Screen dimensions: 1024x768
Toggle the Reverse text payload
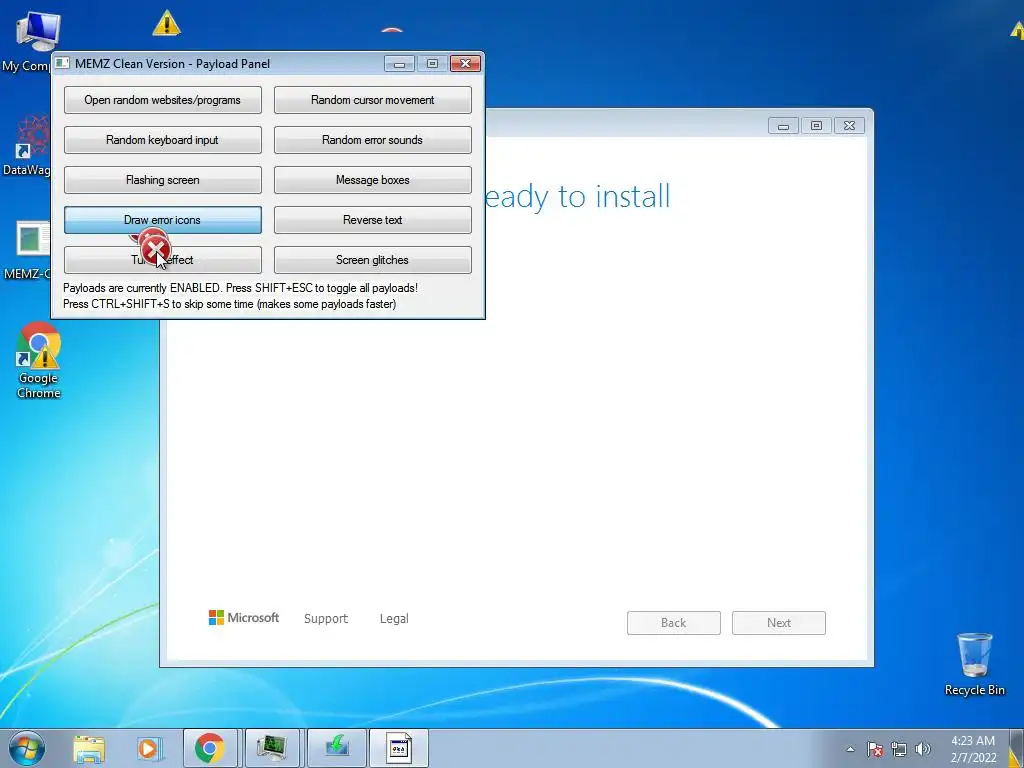click(x=372, y=219)
